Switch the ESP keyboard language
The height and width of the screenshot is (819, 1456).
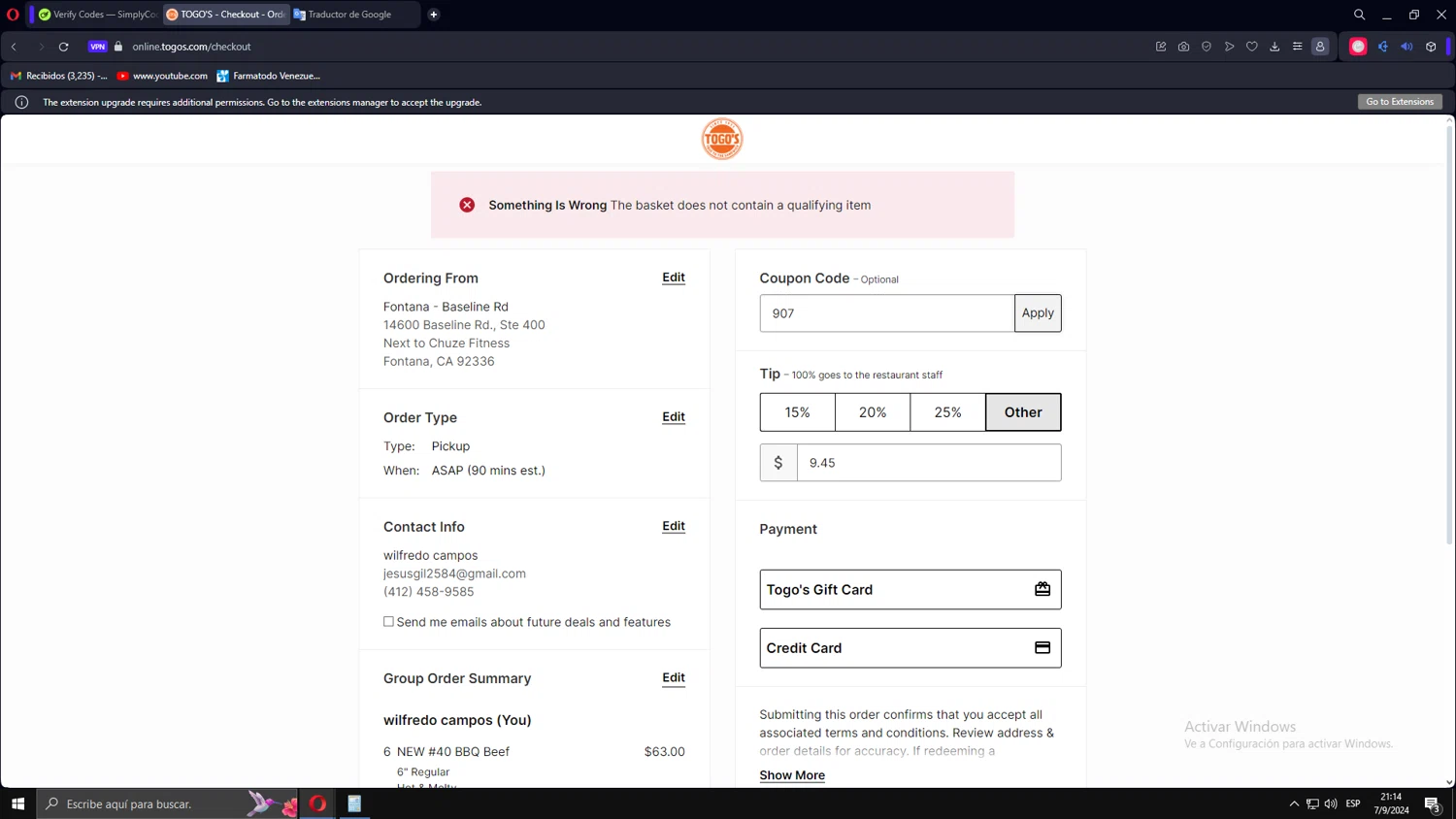[x=1353, y=803]
